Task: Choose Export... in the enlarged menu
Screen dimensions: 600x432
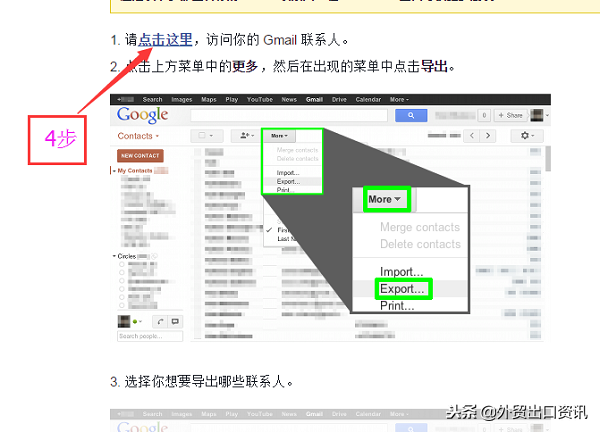Action: [402, 289]
